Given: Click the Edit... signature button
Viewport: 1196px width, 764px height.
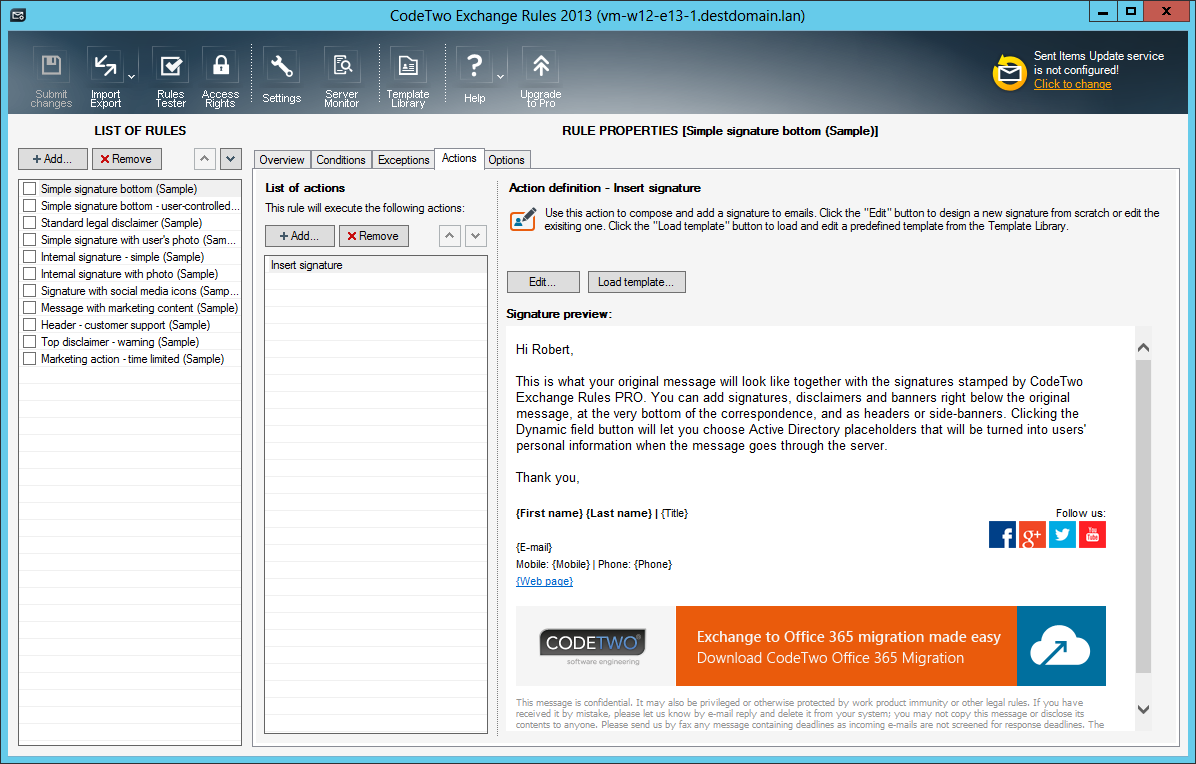Looking at the screenshot, I should pyautogui.click(x=543, y=282).
